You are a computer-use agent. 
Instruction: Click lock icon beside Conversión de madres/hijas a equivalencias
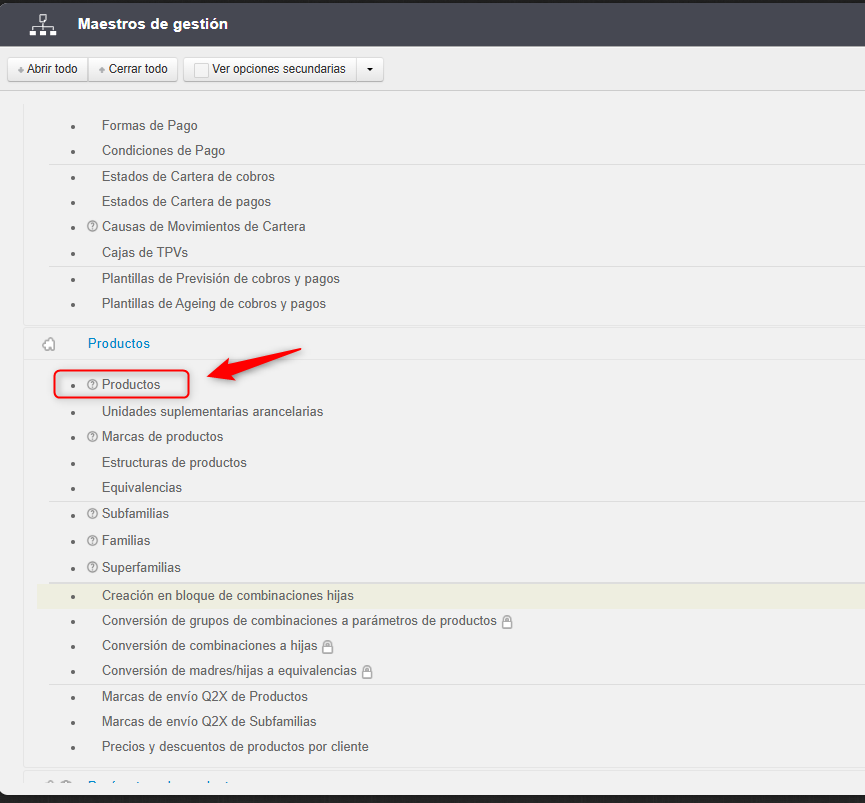[x=367, y=672]
